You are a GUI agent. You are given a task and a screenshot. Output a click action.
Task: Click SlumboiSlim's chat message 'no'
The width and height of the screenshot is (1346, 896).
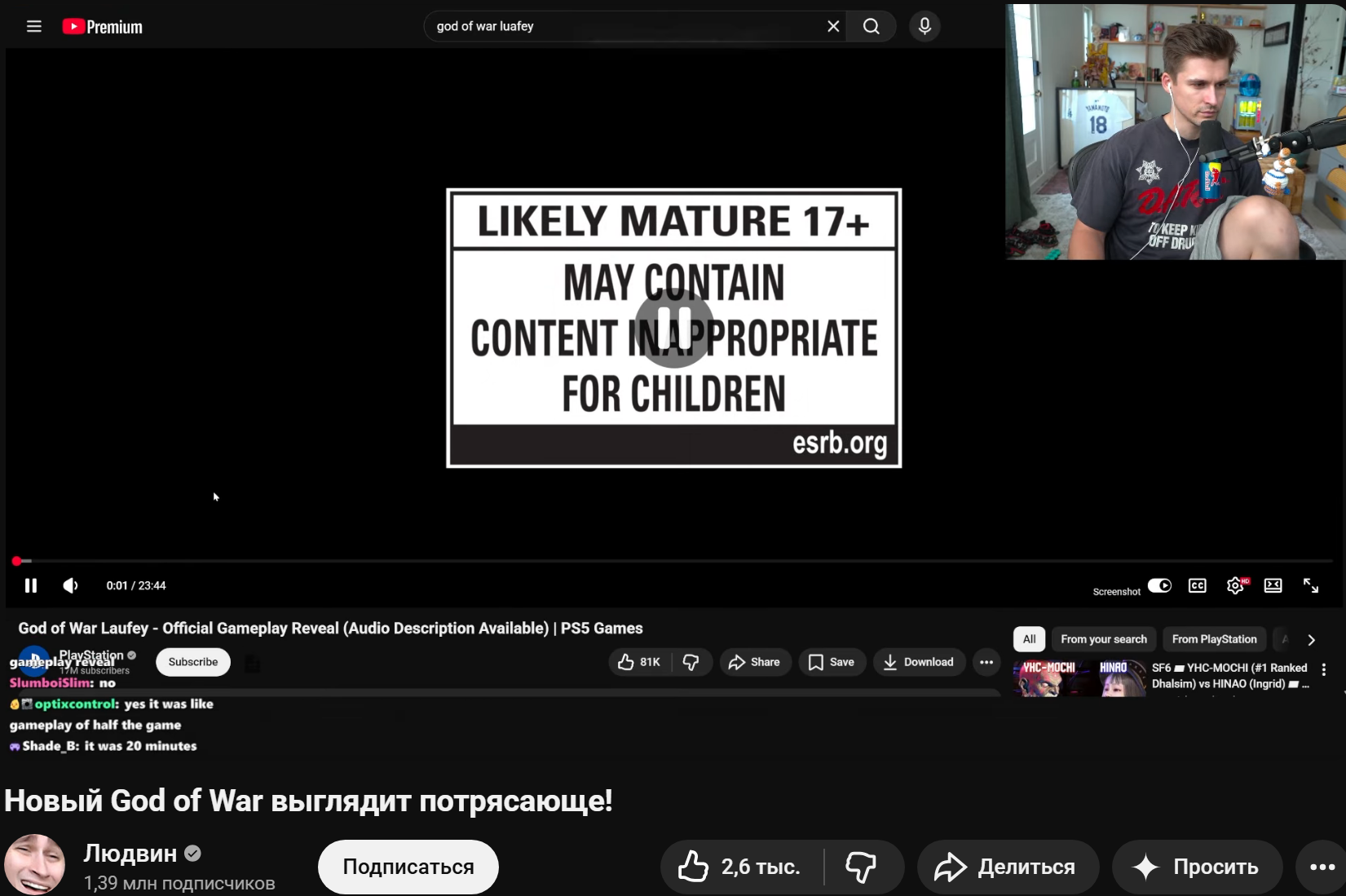[x=63, y=683]
